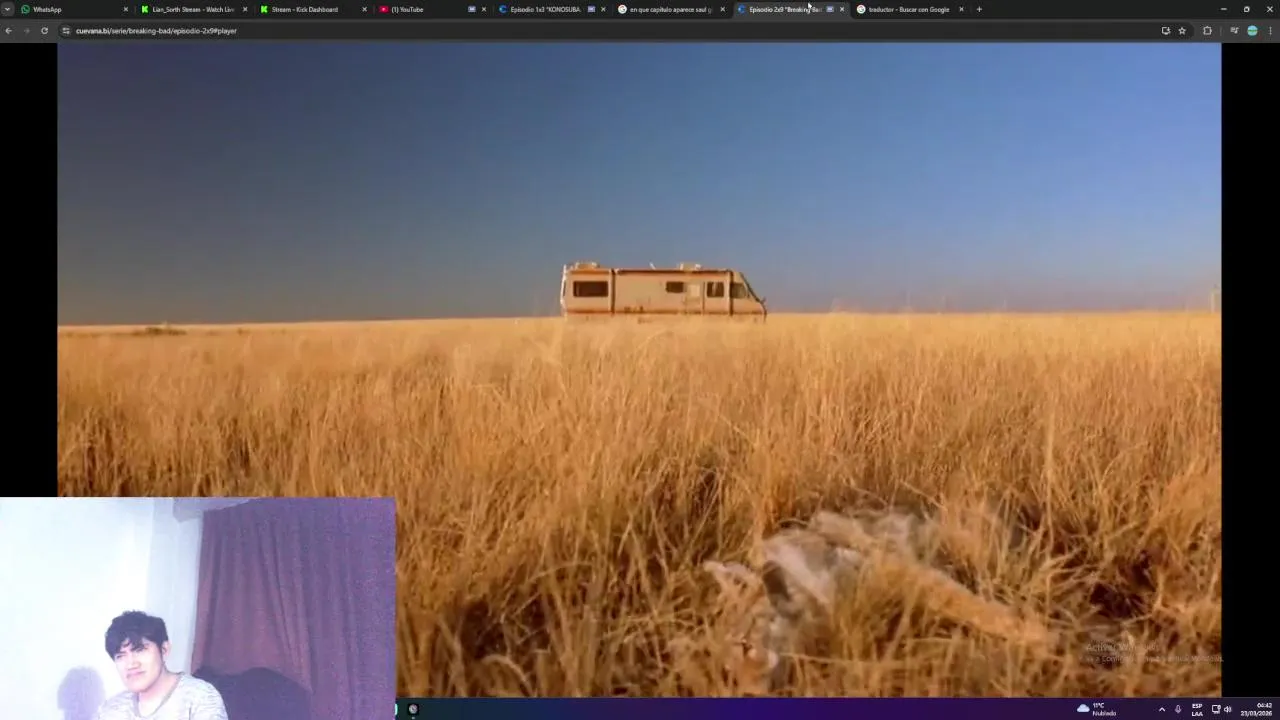Show hidden system tray icons
This screenshot has height=720, width=1280.
point(1161,709)
